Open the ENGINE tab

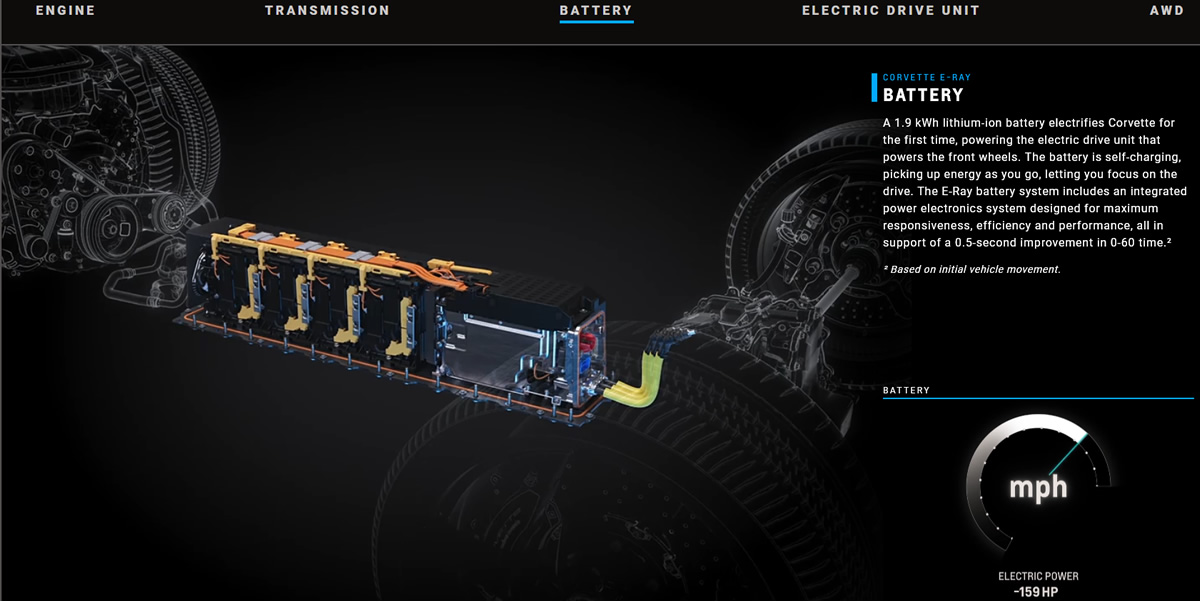65,11
